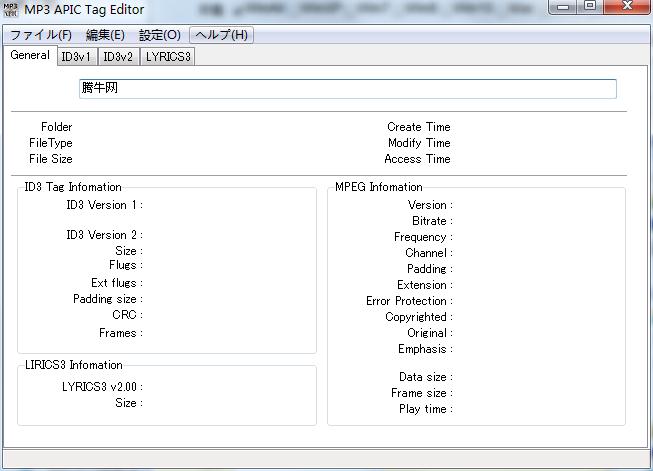Switch to the LYRICS3 tab
The width and height of the screenshot is (653, 471).
(x=168, y=57)
